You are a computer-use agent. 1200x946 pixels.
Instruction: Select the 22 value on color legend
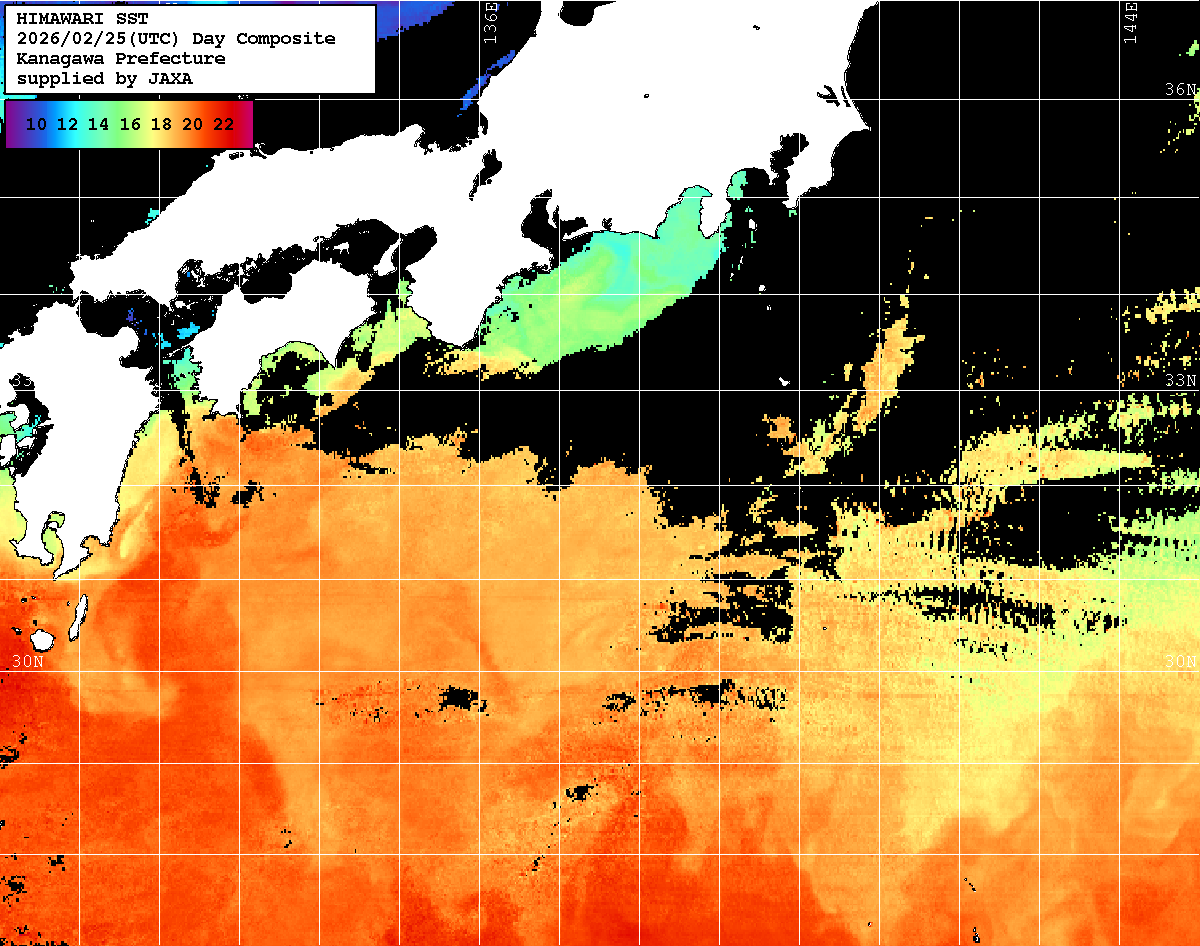pos(224,124)
